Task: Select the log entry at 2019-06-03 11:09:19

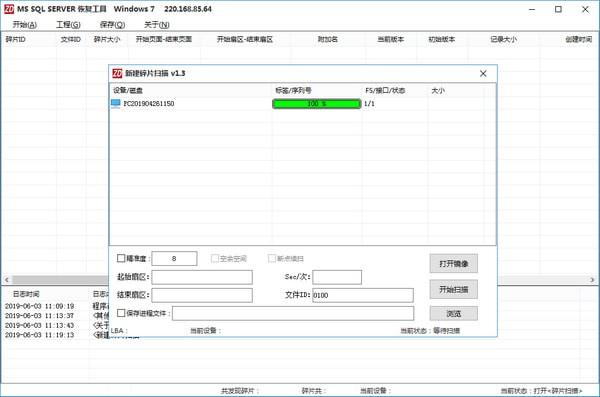Action: (39, 306)
